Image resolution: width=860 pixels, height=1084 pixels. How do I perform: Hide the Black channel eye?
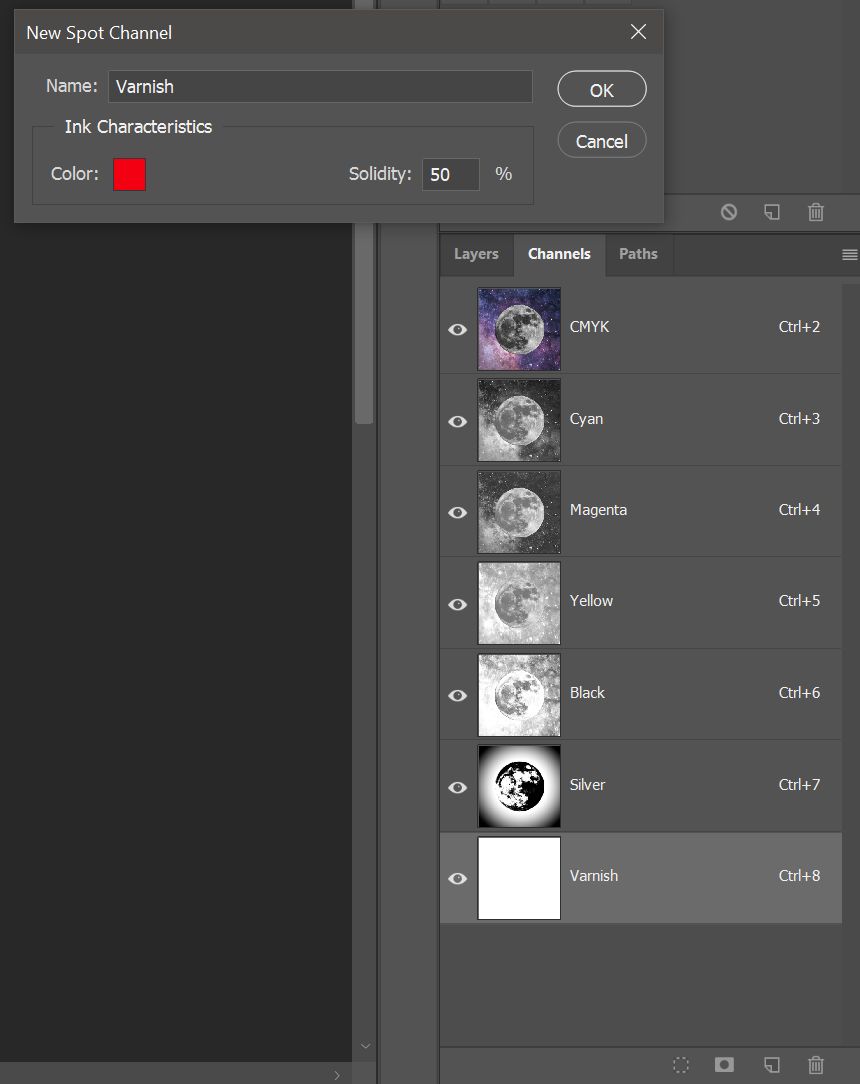(458, 695)
